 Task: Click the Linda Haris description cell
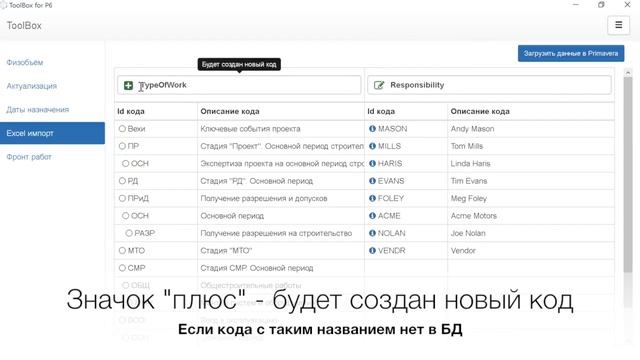(x=531, y=163)
